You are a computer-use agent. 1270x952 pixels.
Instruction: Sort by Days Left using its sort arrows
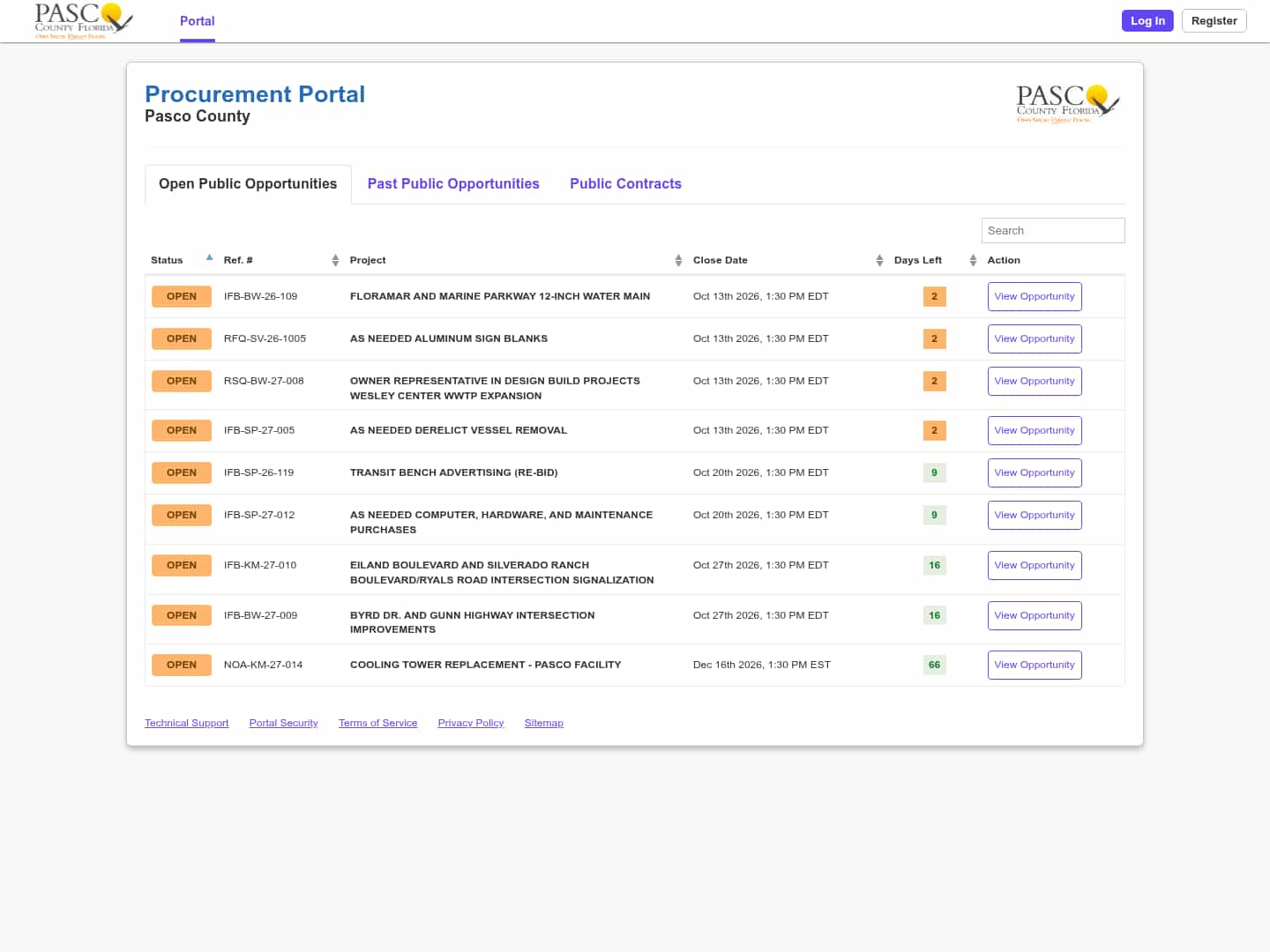coord(973,260)
